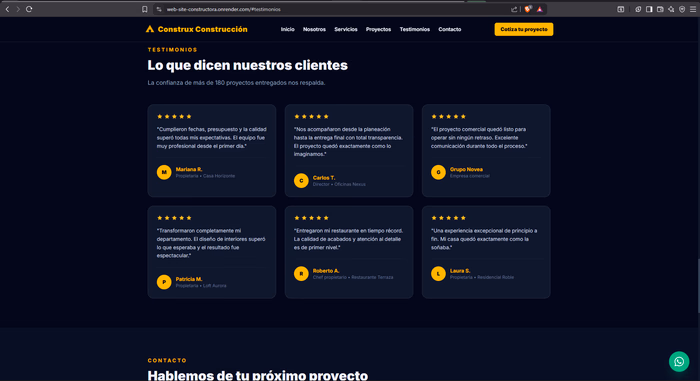The width and height of the screenshot is (700, 381).
Task: Toggle the browser sidebar panel icon
Action: click(649, 9)
